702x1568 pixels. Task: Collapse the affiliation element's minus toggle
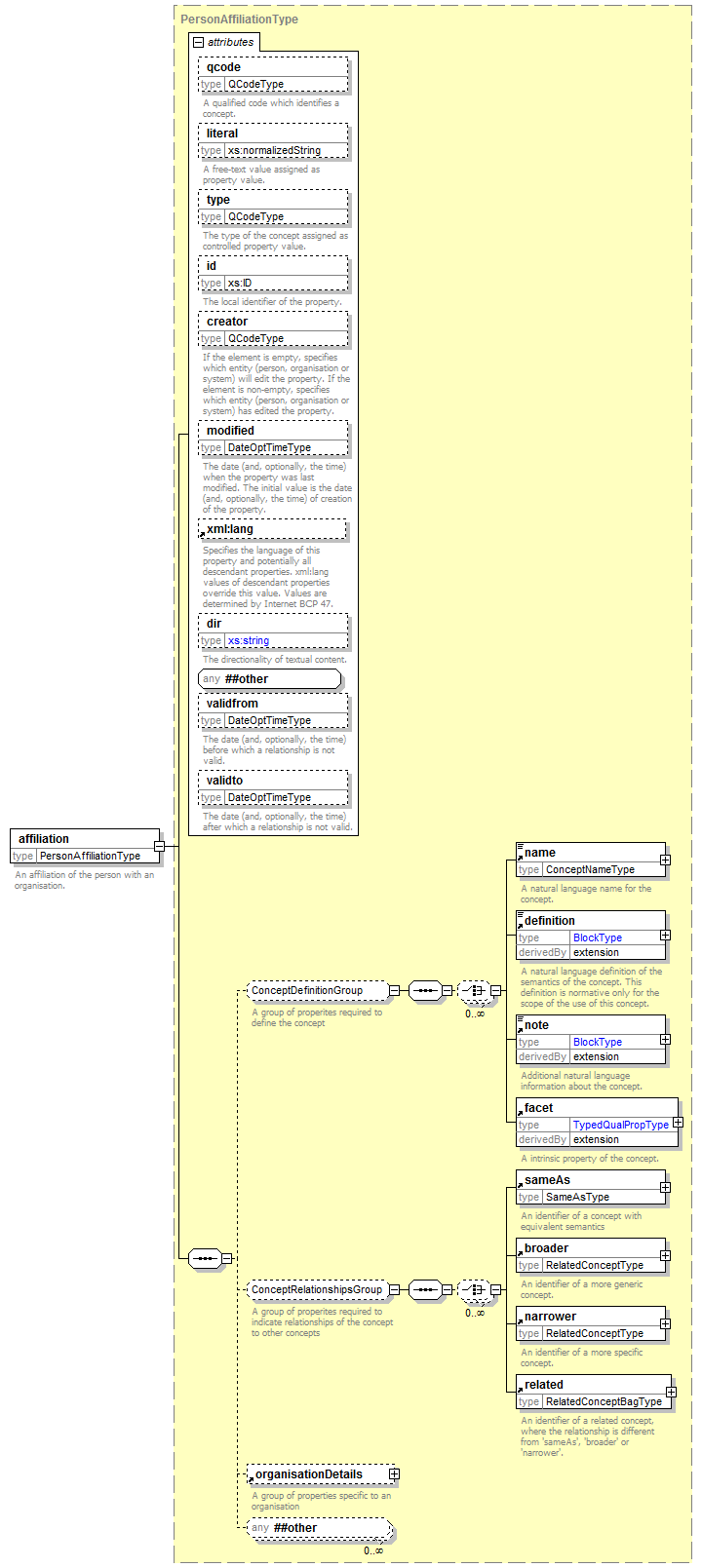pyautogui.click(x=159, y=846)
